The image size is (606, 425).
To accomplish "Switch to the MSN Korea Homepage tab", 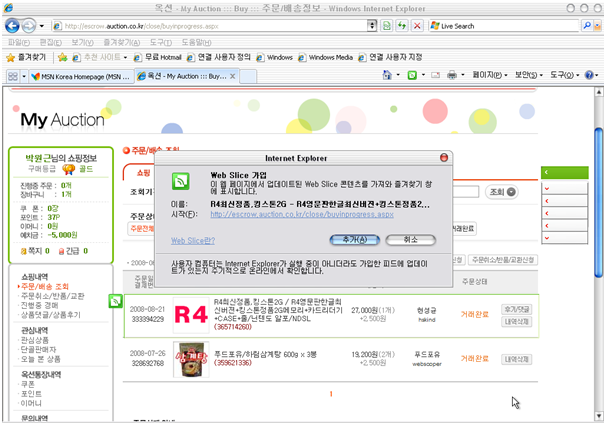I will tap(81, 76).
